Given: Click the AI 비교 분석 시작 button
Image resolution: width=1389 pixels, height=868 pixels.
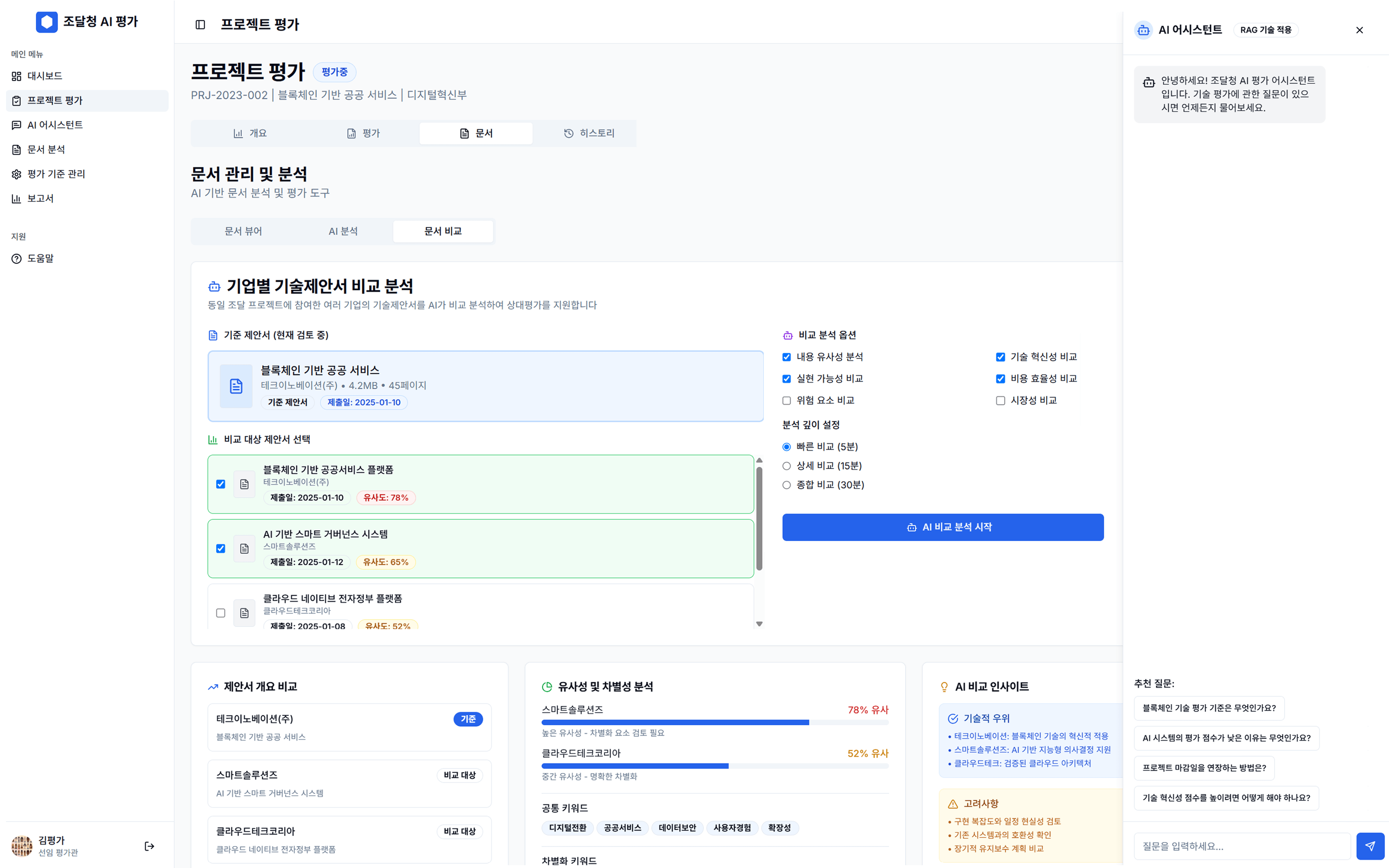Looking at the screenshot, I should tap(943, 527).
